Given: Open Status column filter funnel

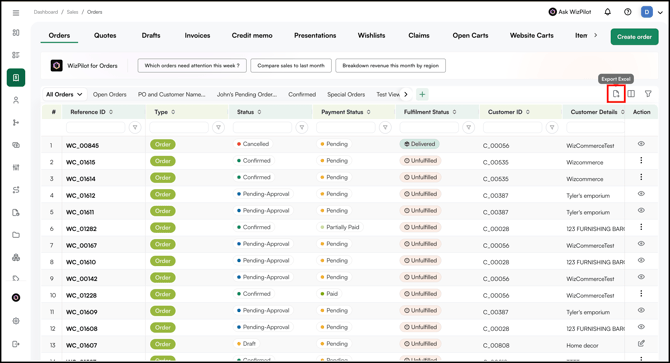Looking at the screenshot, I should pyautogui.click(x=302, y=127).
